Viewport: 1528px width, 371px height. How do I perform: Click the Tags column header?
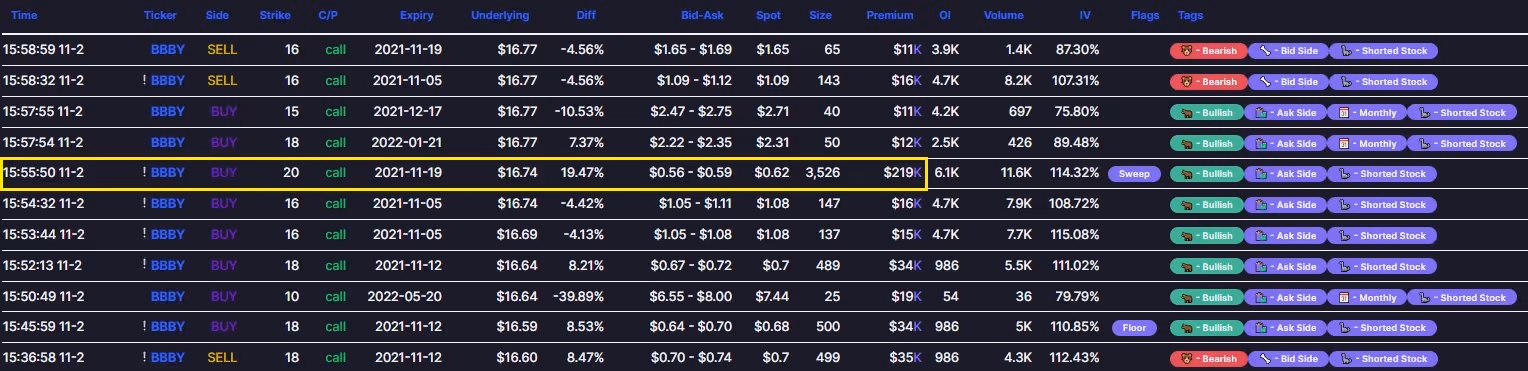pyautogui.click(x=1191, y=16)
